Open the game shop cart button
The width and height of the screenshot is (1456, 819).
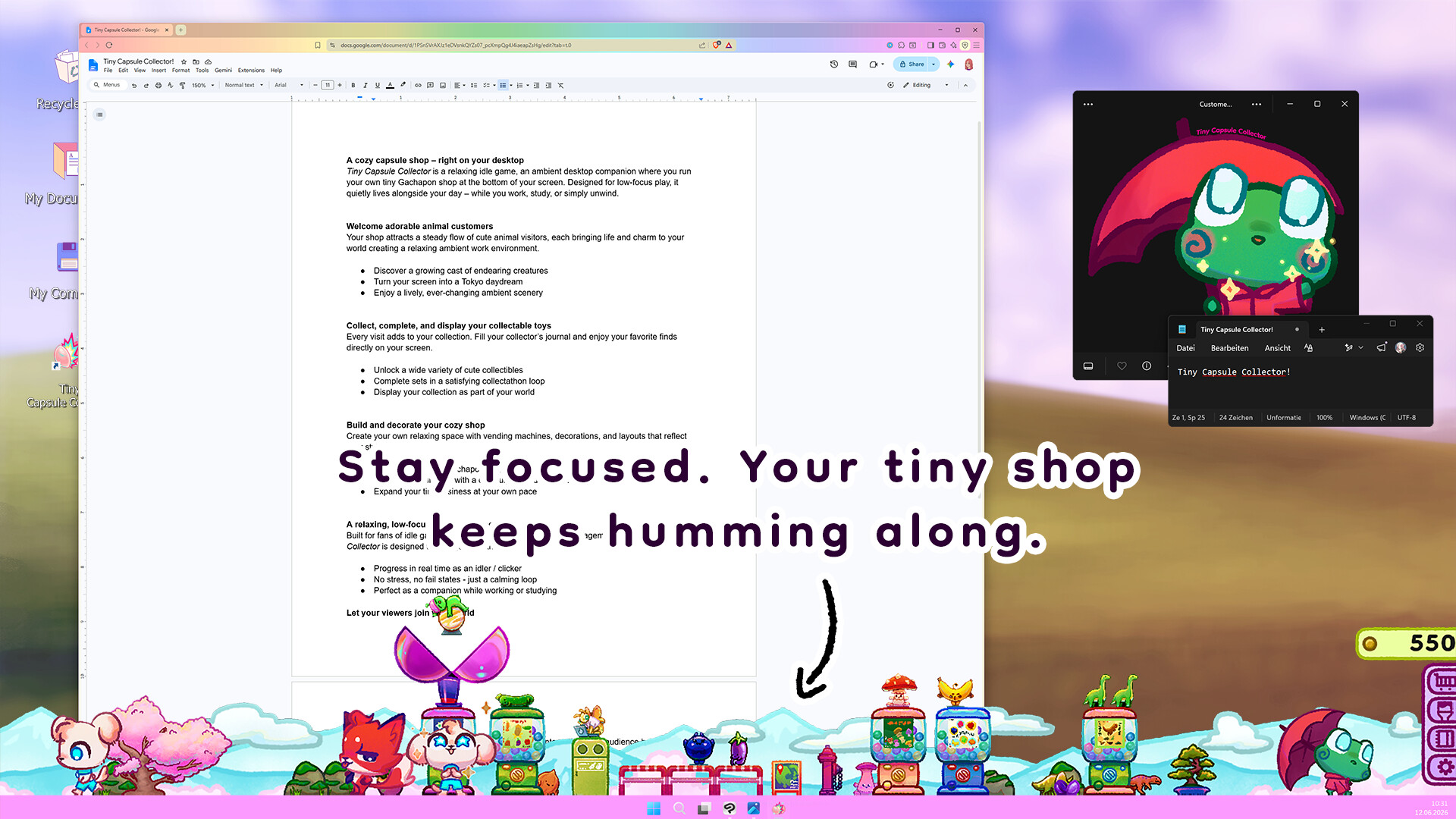click(x=1442, y=681)
